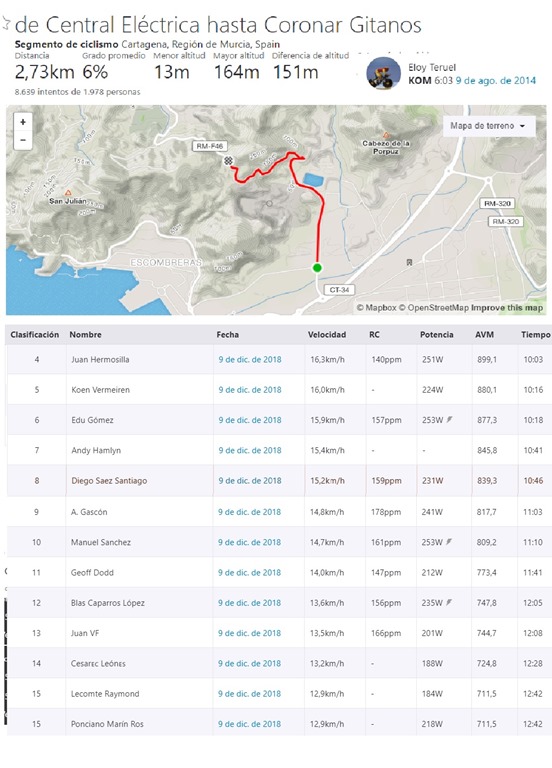
Task: Open the Mapa de terreno dropdown
Action: (x=488, y=126)
